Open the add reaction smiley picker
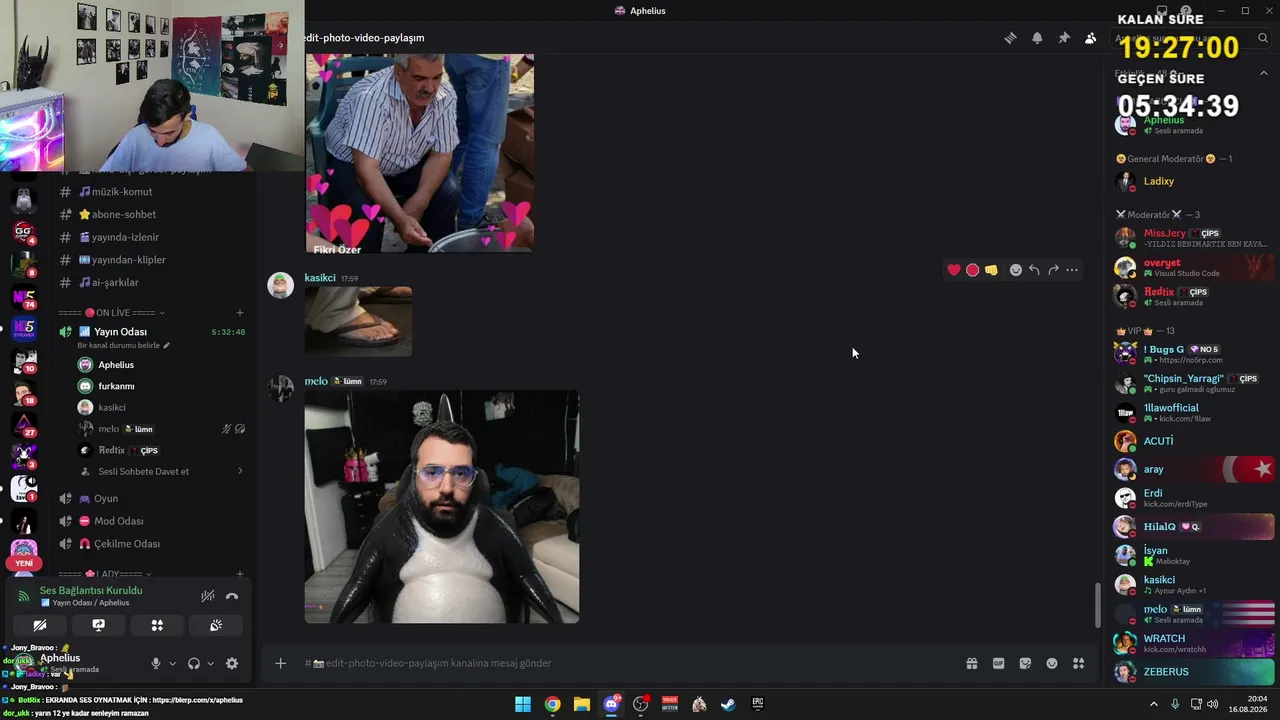 pyautogui.click(x=1016, y=270)
